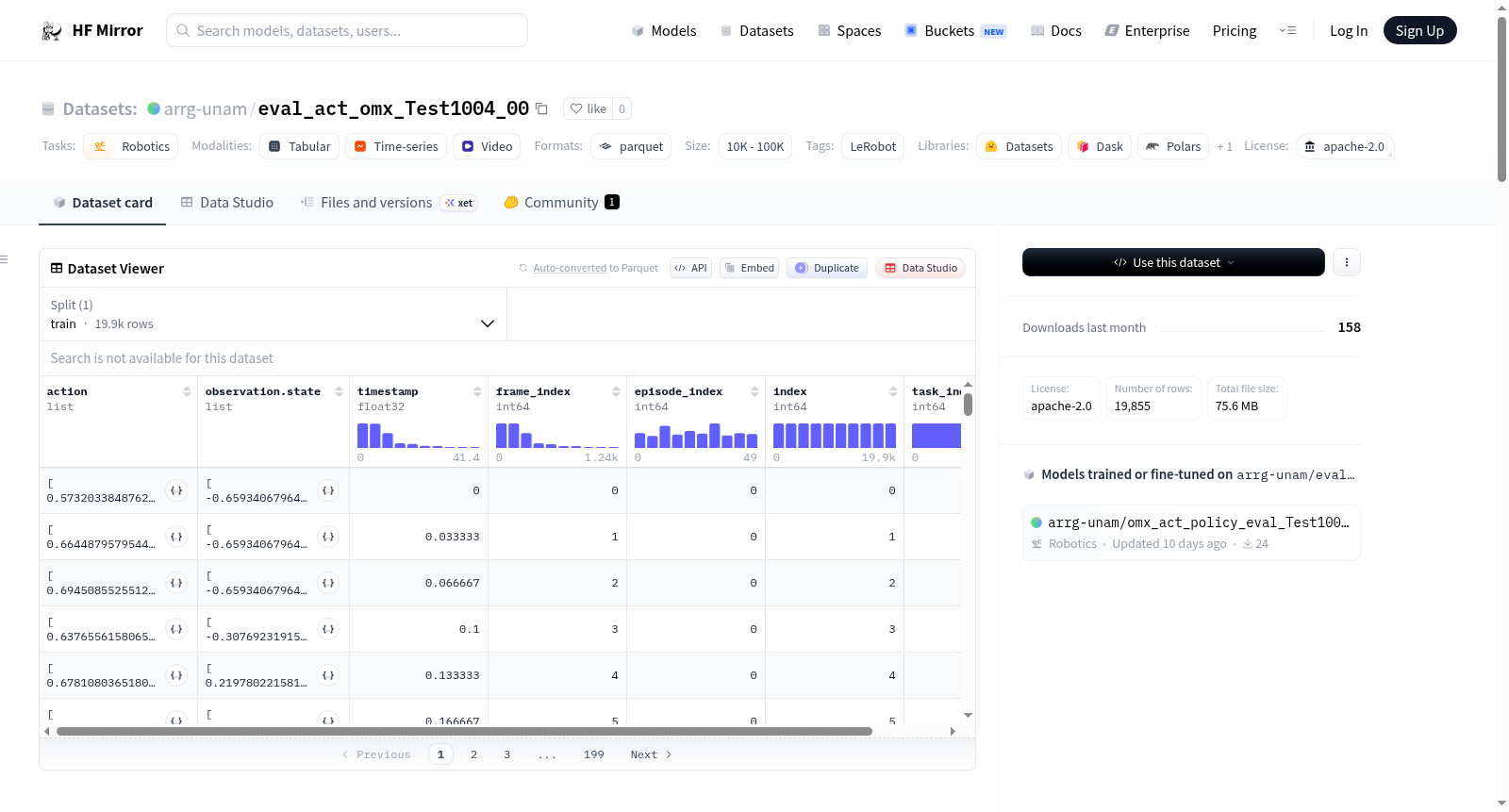Jump to page 199 of the table
Viewport: 1509px width, 812px height.
pos(593,754)
